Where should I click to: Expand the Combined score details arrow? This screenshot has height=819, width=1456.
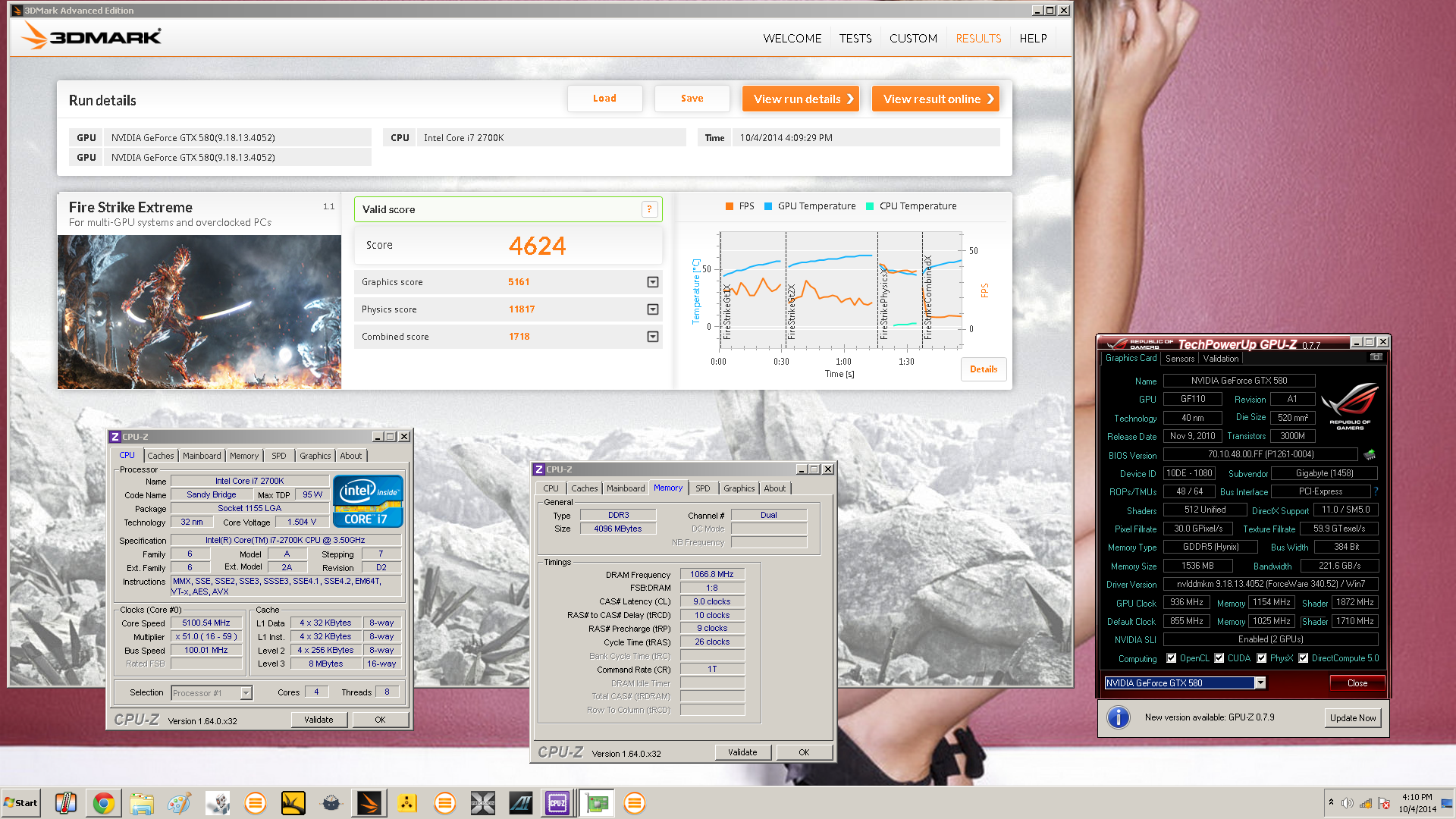(652, 337)
